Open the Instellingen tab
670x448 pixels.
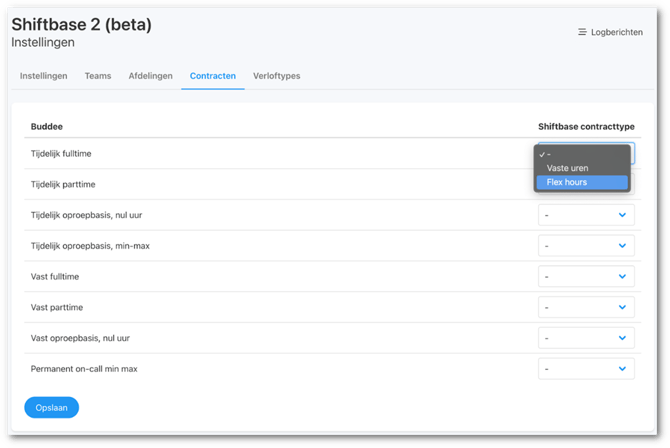[43, 76]
